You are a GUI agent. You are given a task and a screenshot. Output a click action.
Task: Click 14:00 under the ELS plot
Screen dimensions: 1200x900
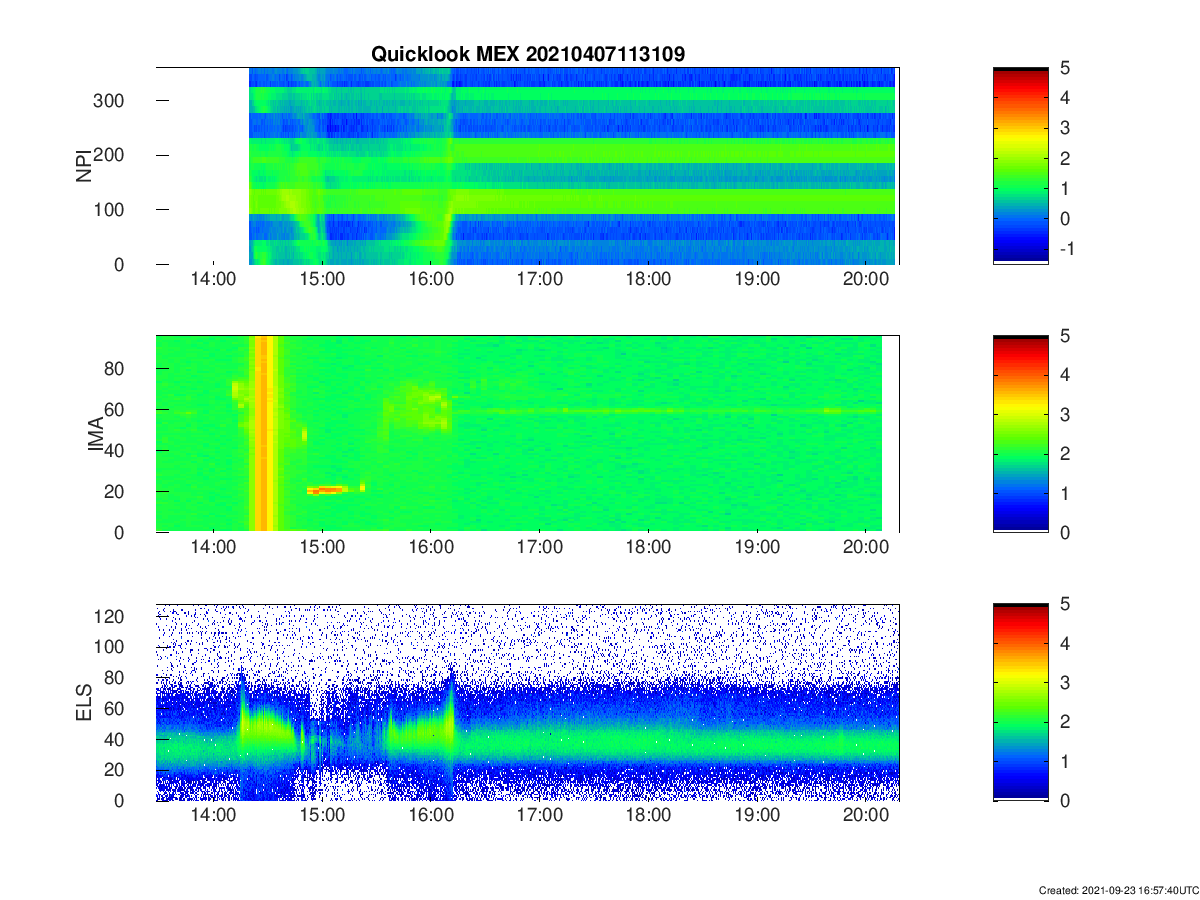click(x=213, y=816)
